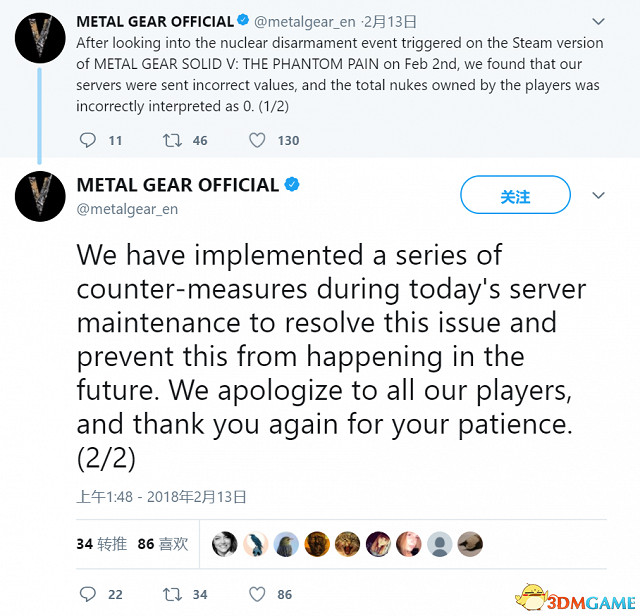Retweet the first tweet with 46 retweets

(173, 140)
